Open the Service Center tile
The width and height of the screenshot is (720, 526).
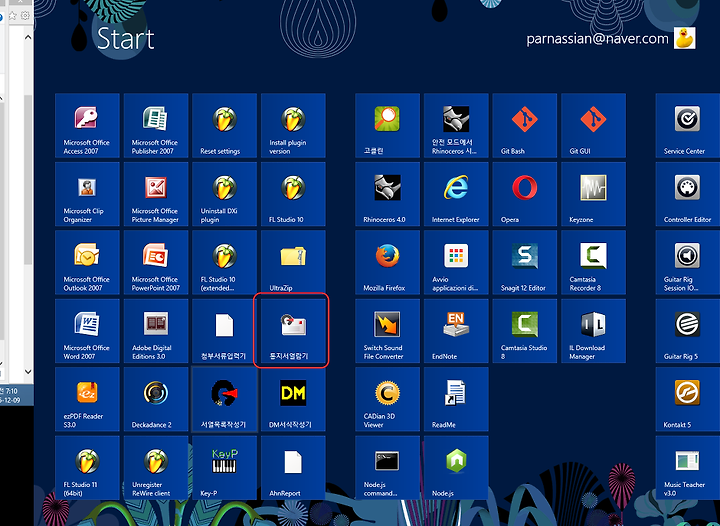coord(687,125)
